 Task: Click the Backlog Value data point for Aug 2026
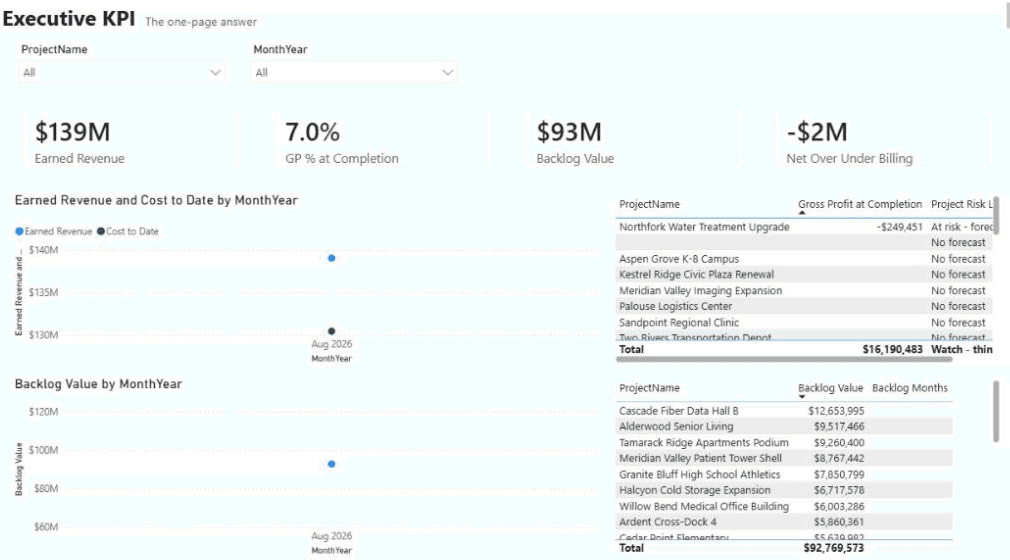tap(332, 464)
